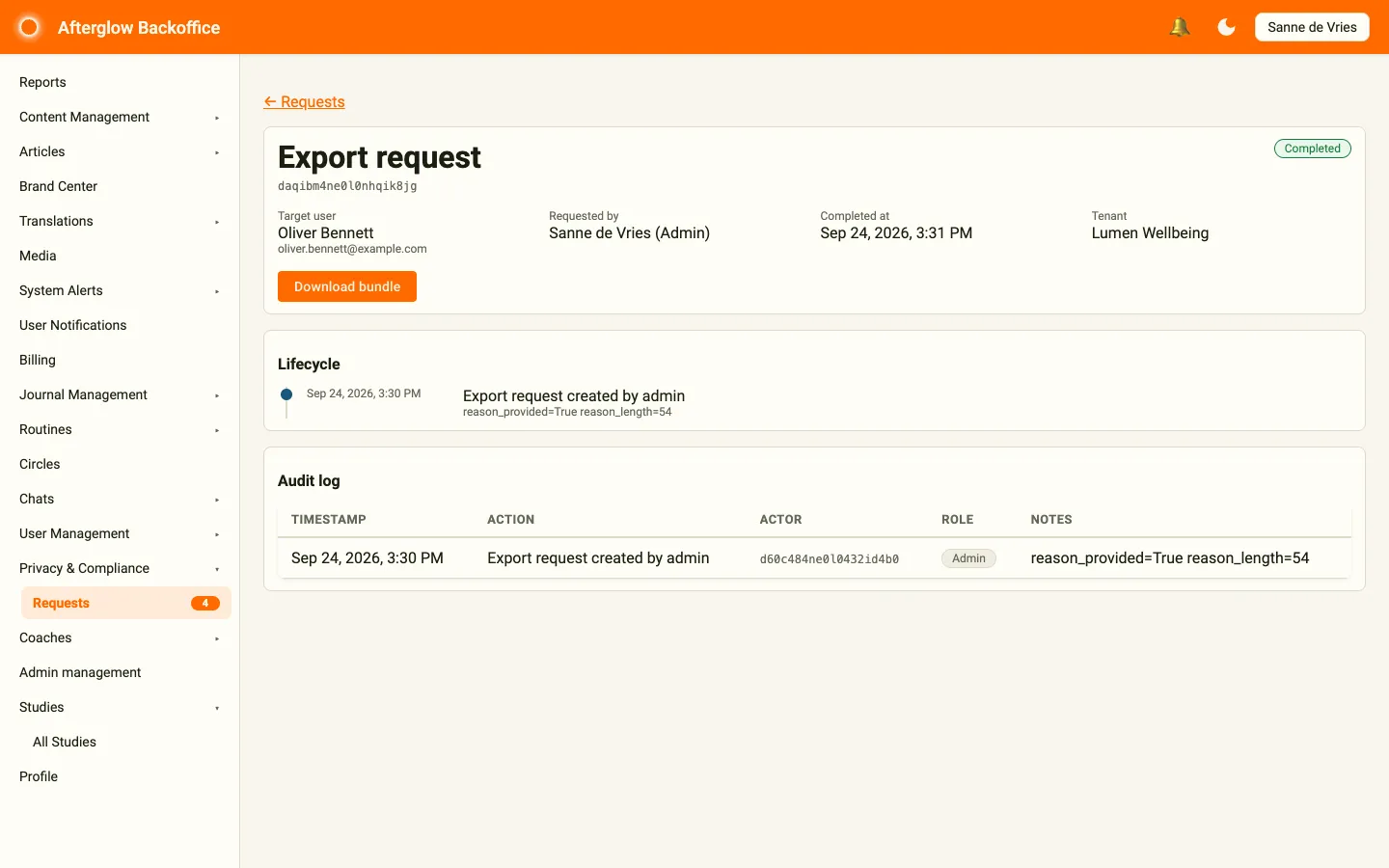Click the Completed status badge

tap(1312, 149)
